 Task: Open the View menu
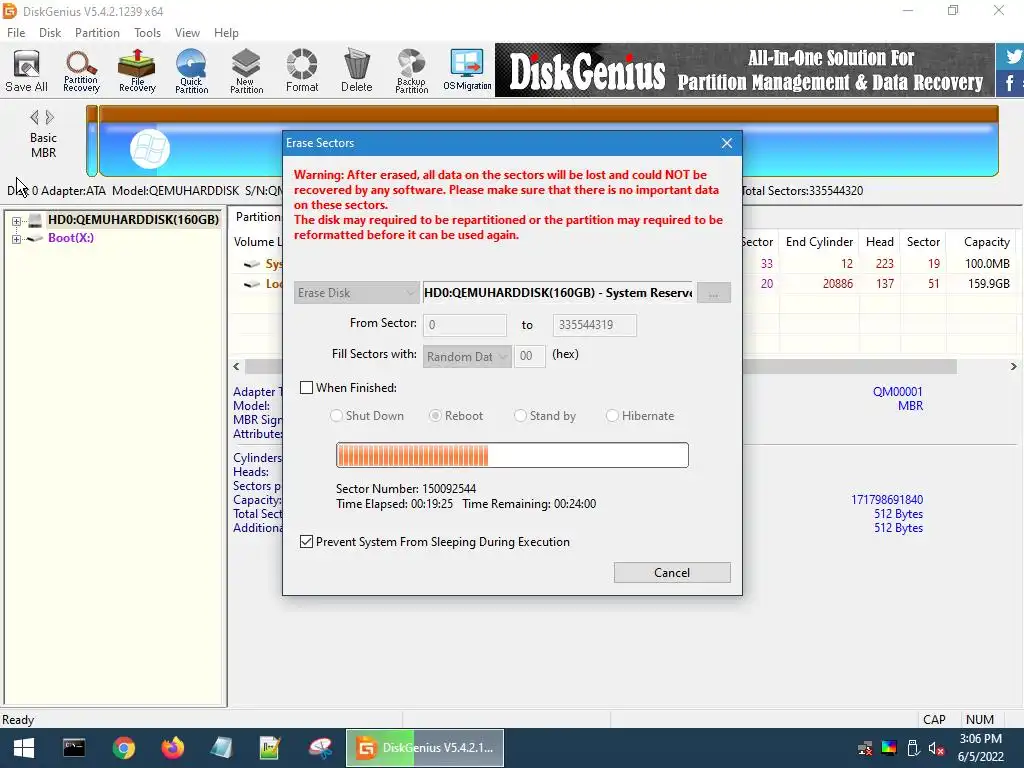click(x=187, y=33)
